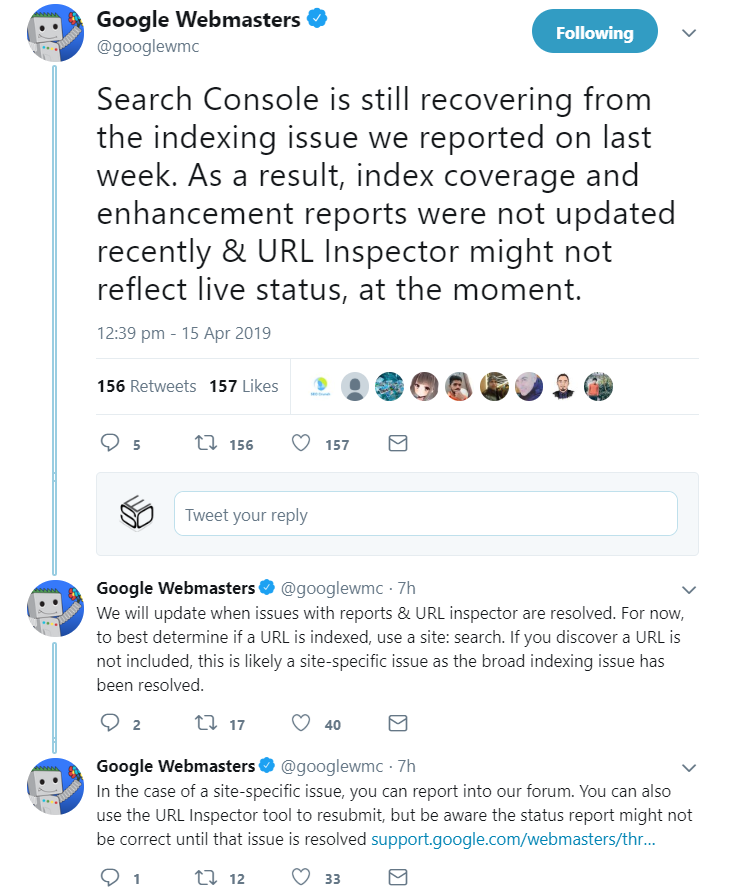Open the options chevron on the second reply
736x891 pixels.
(x=689, y=768)
